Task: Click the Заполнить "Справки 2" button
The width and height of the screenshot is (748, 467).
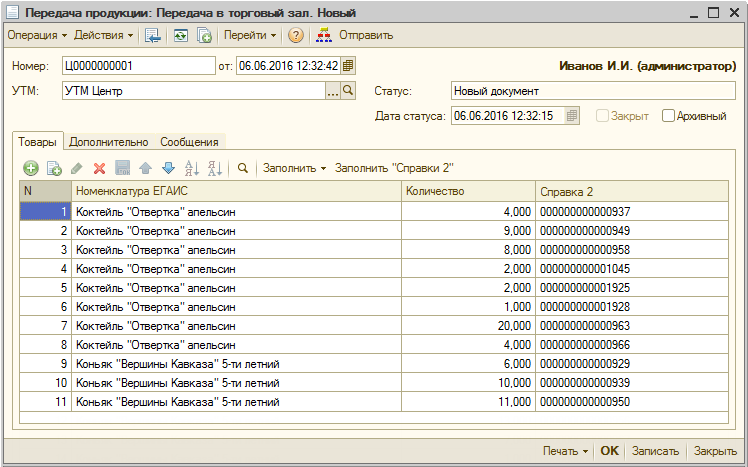Action: pos(394,169)
